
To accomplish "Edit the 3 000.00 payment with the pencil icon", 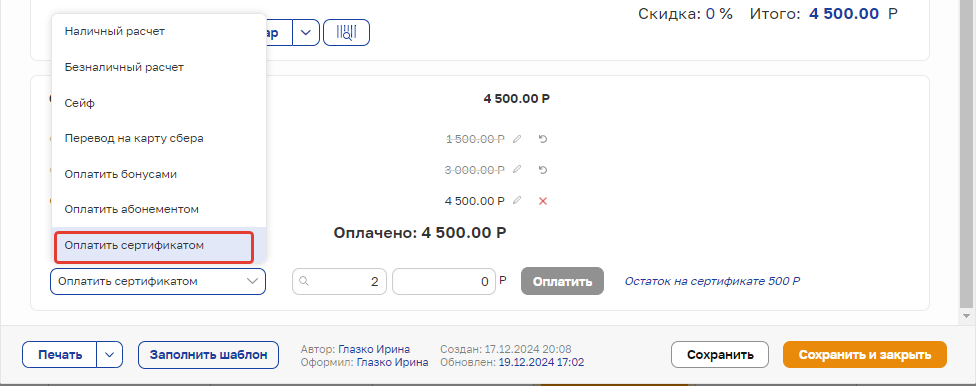I will [x=516, y=170].
